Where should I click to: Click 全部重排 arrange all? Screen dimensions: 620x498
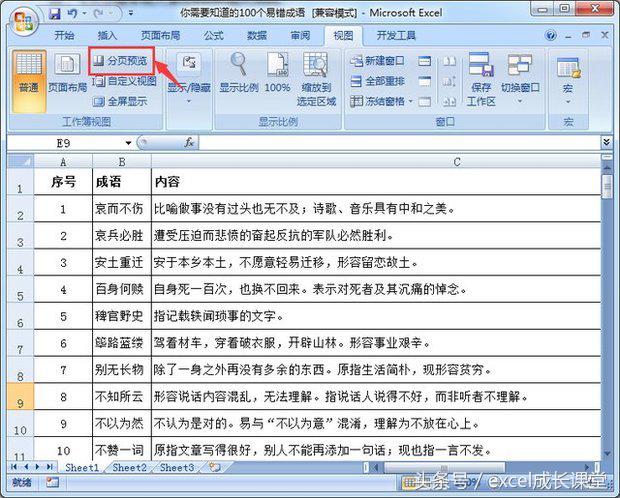tap(378, 81)
